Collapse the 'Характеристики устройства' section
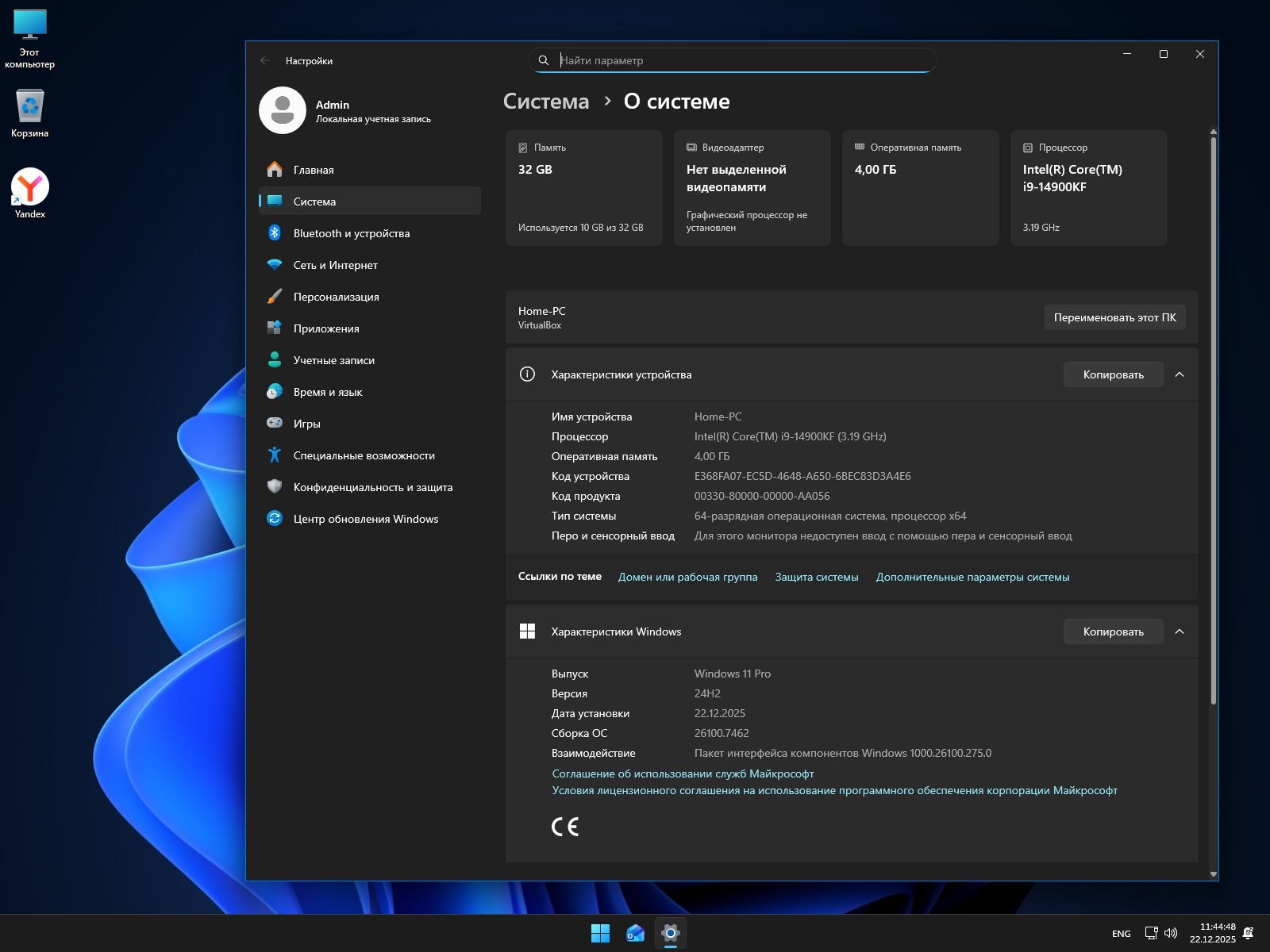Screen dimensions: 1270x952 [x=1180, y=374]
